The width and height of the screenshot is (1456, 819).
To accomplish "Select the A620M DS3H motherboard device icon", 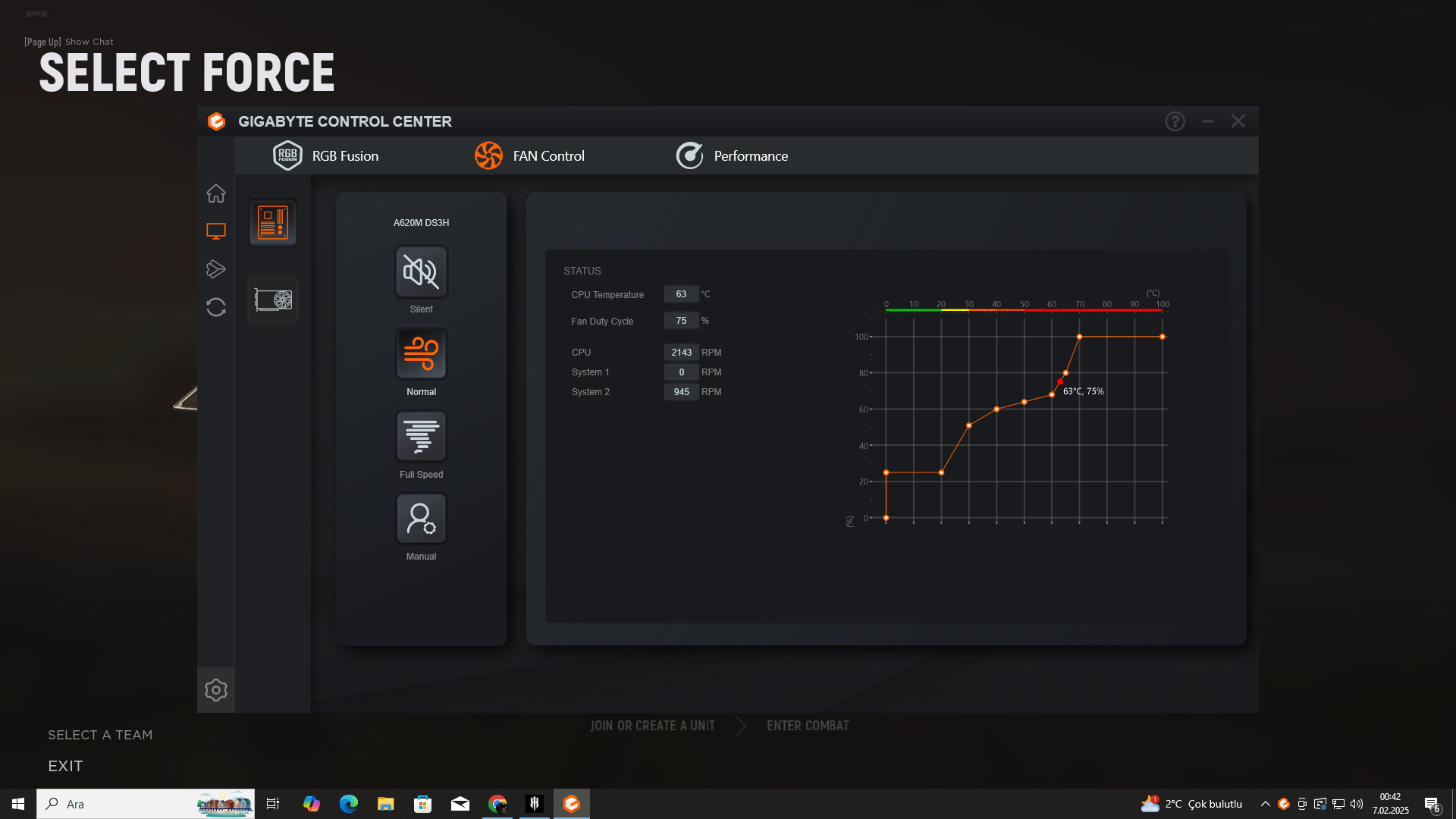I will pos(273,223).
